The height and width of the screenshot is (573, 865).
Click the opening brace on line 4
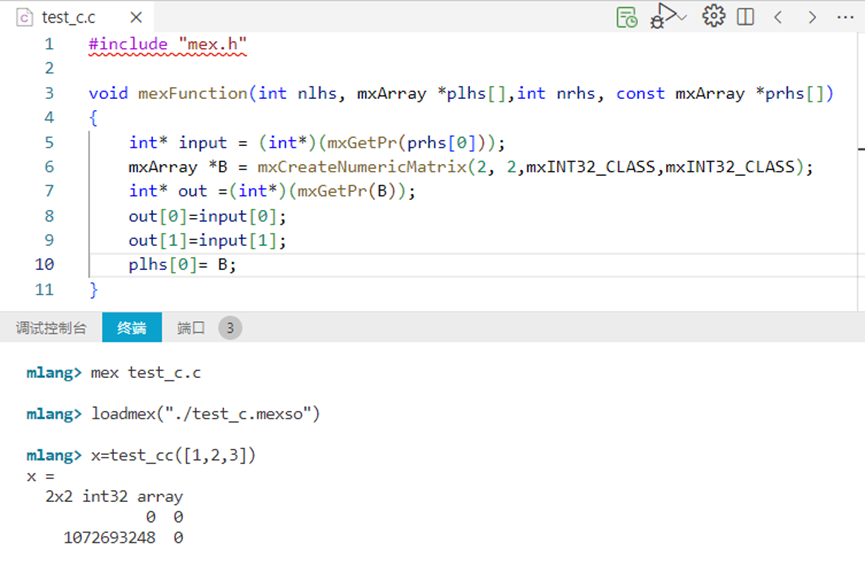[x=93, y=118]
